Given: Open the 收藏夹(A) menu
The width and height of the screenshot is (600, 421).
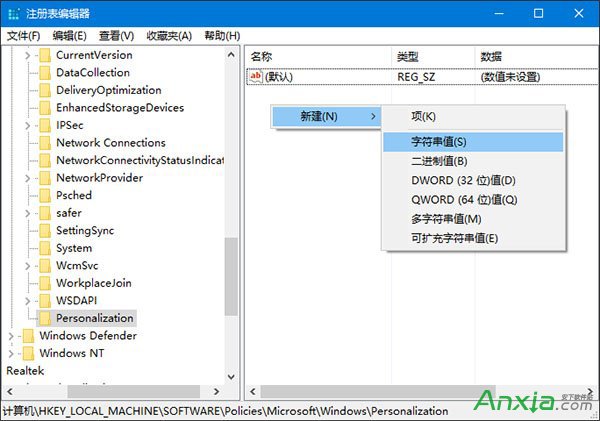Looking at the screenshot, I should point(169,36).
